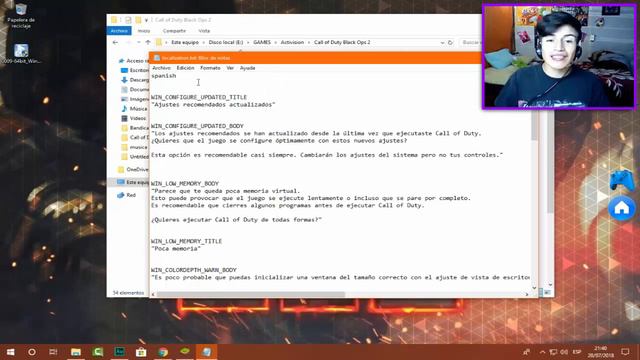Select OneDrive in the navigation pane

point(133,169)
